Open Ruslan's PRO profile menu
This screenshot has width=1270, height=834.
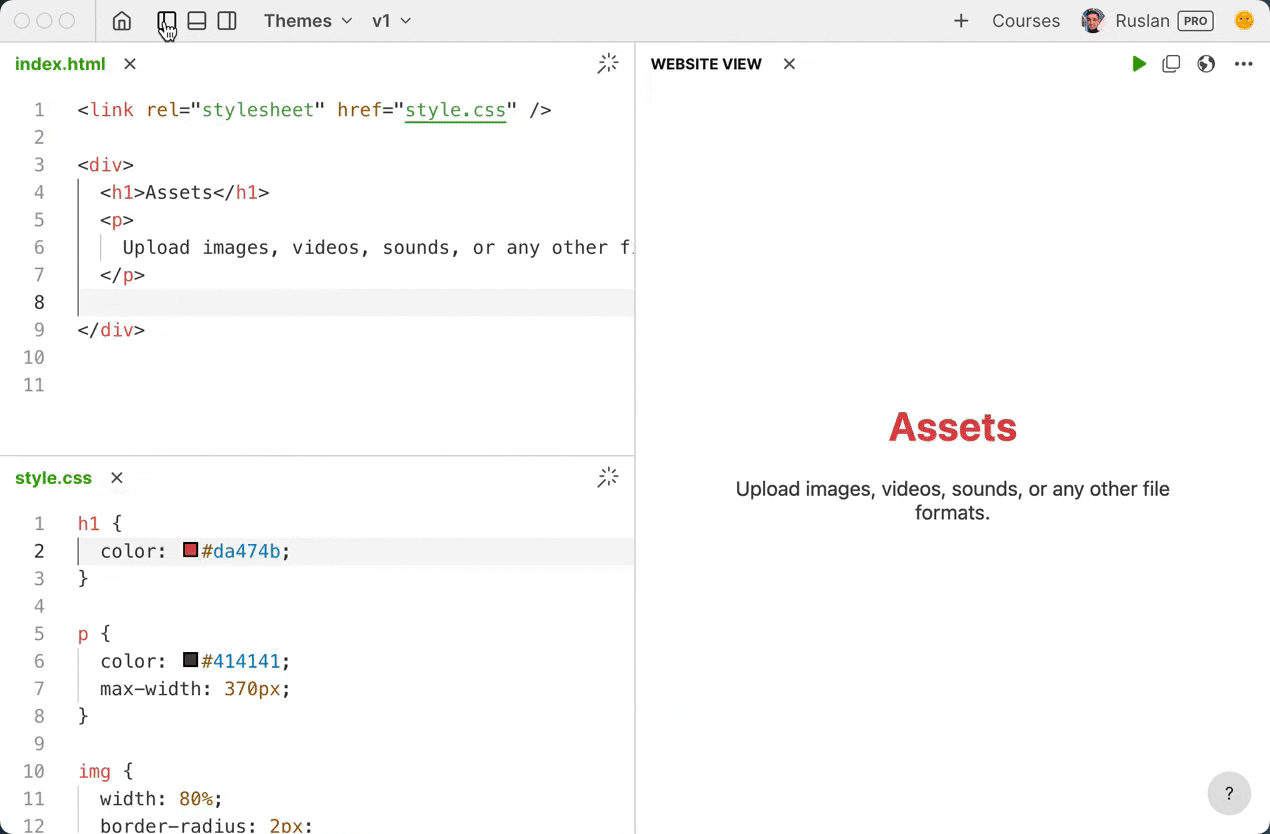tap(1147, 21)
